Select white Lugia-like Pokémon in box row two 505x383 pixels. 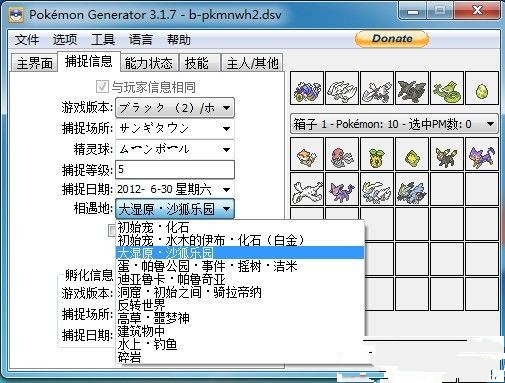[x=307, y=189]
